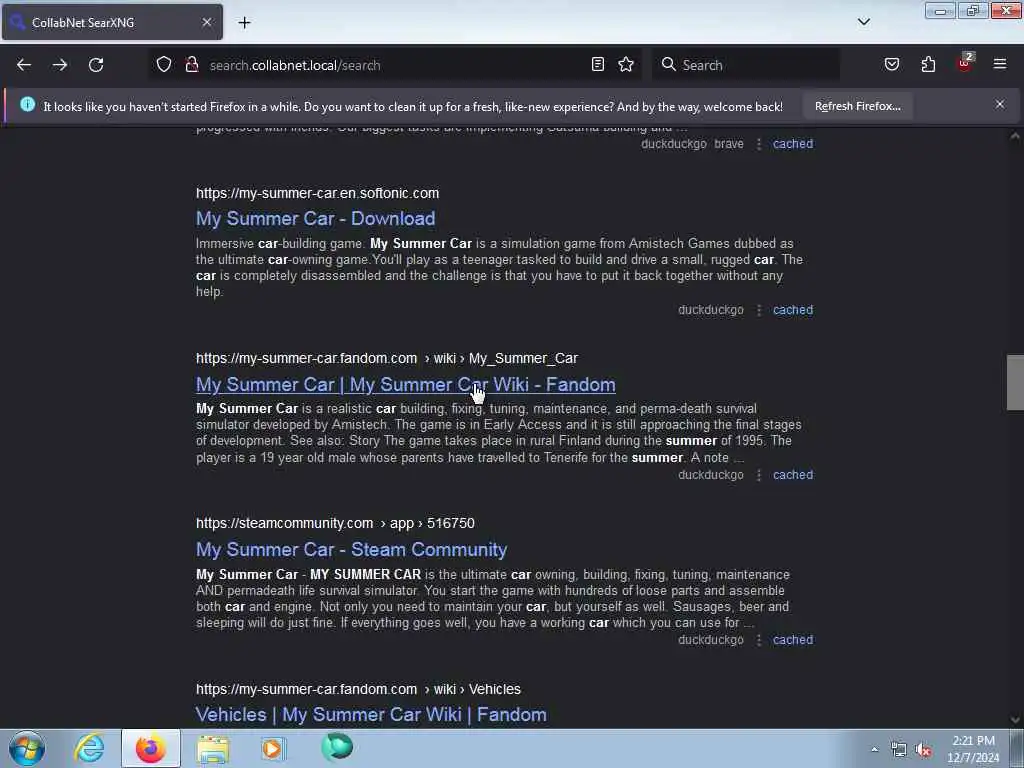Focus the address bar URL
This screenshot has height=768, width=1024.
pyautogui.click(x=394, y=65)
